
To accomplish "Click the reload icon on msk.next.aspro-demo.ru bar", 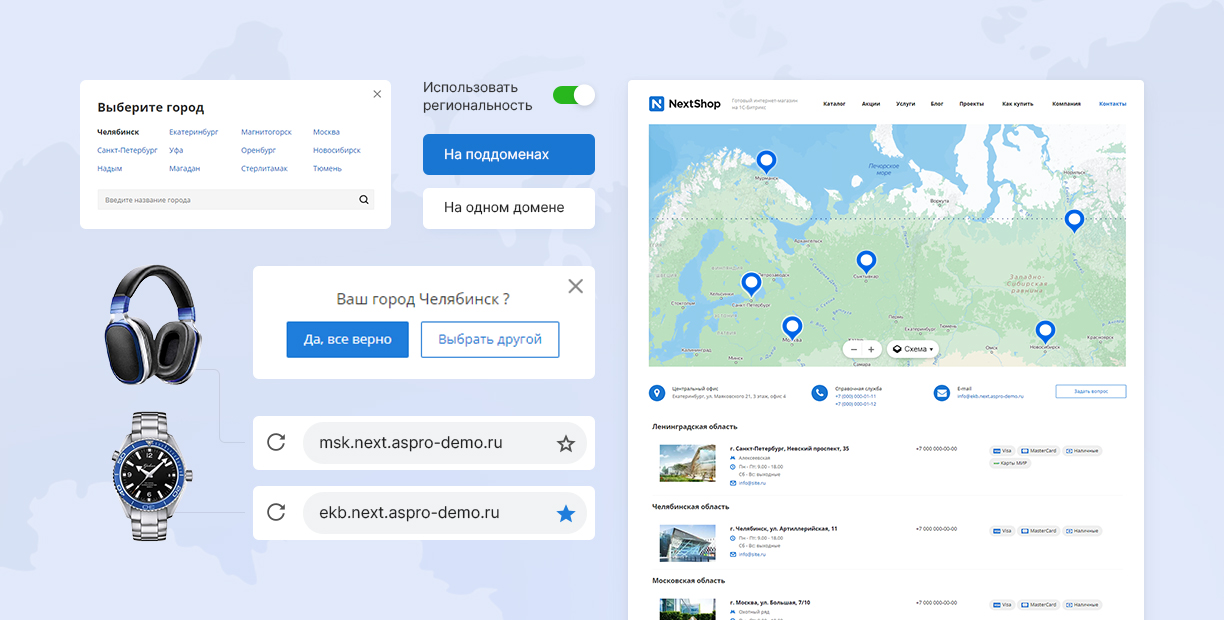I will pyautogui.click(x=276, y=442).
